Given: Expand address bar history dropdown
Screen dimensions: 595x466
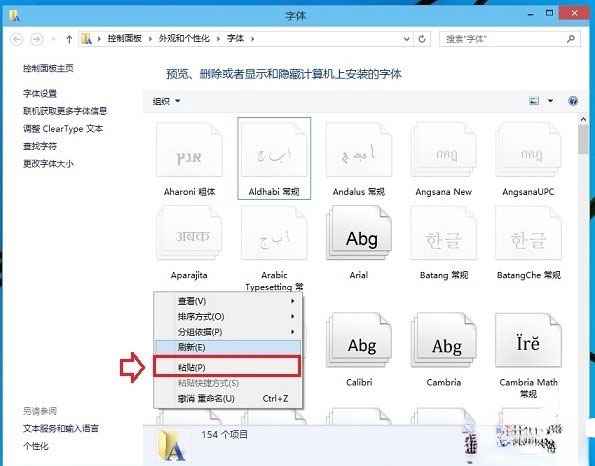Looking at the screenshot, I should (406, 39).
